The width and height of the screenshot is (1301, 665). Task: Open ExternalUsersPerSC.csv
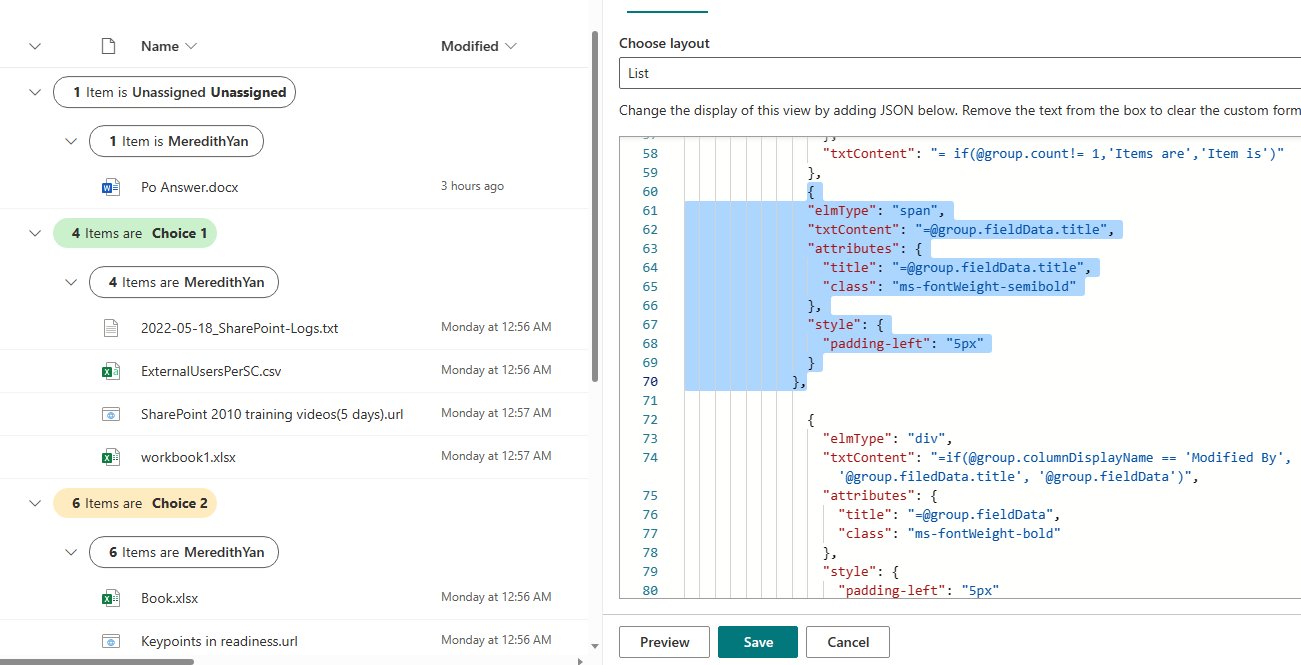click(211, 371)
